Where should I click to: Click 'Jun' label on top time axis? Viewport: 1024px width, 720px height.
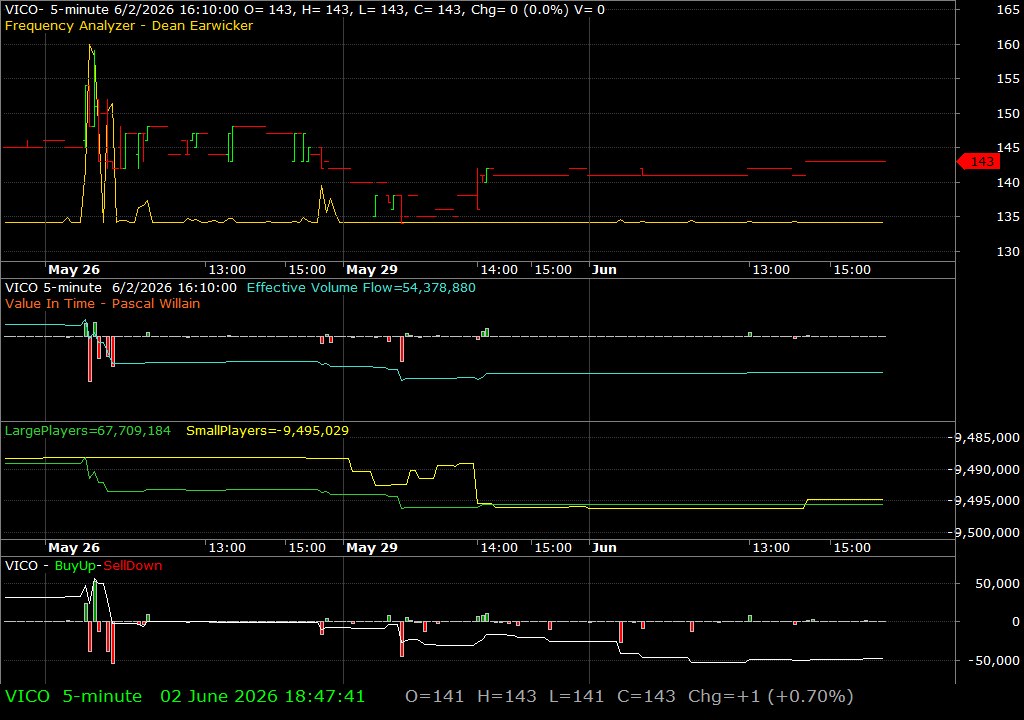[604, 270]
